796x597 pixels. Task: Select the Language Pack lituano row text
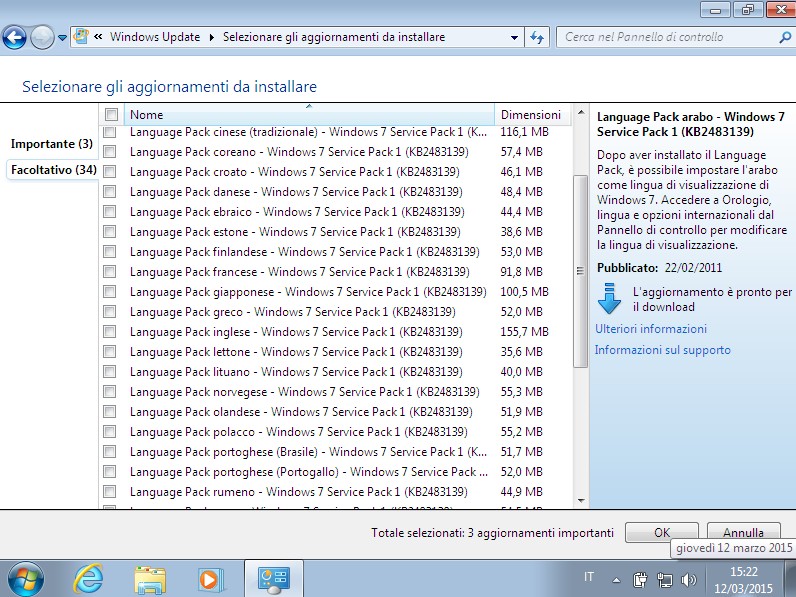tap(296, 372)
